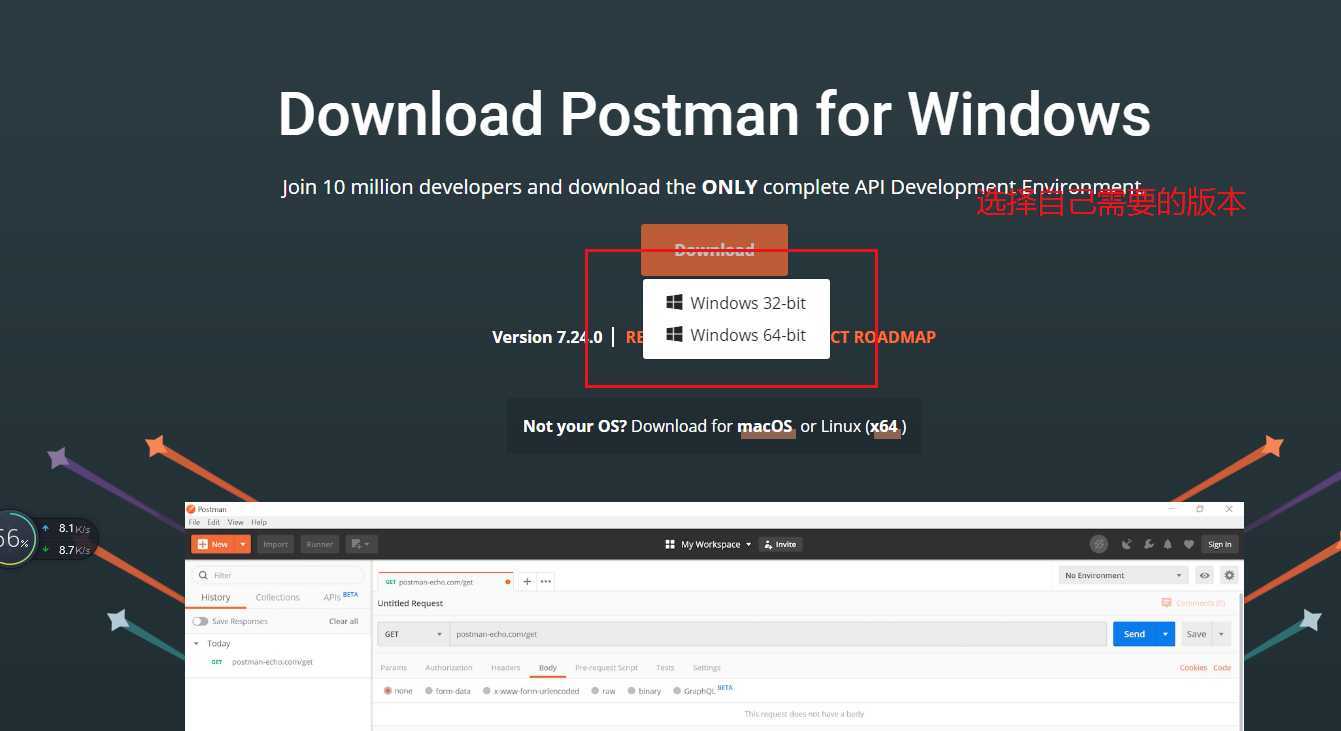Open the Runner button
The width and height of the screenshot is (1341, 731).
[320, 544]
